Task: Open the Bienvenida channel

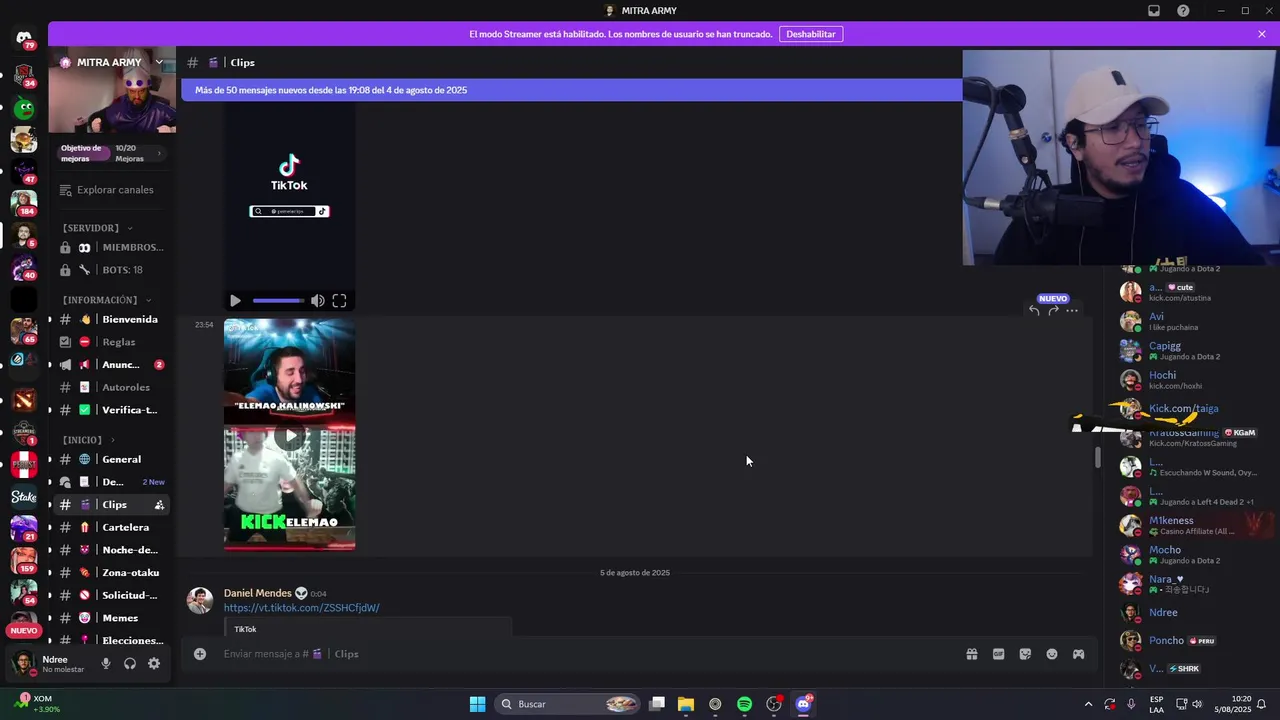Action: tap(112, 319)
